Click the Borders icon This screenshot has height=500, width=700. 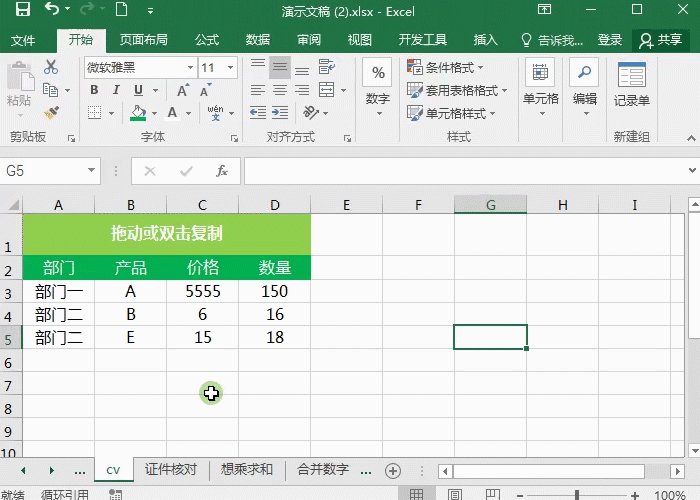point(94,112)
